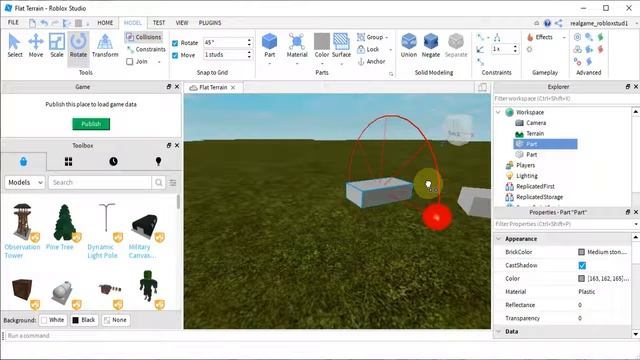
Task: Toggle viewport device view icon
Action: point(482,87)
